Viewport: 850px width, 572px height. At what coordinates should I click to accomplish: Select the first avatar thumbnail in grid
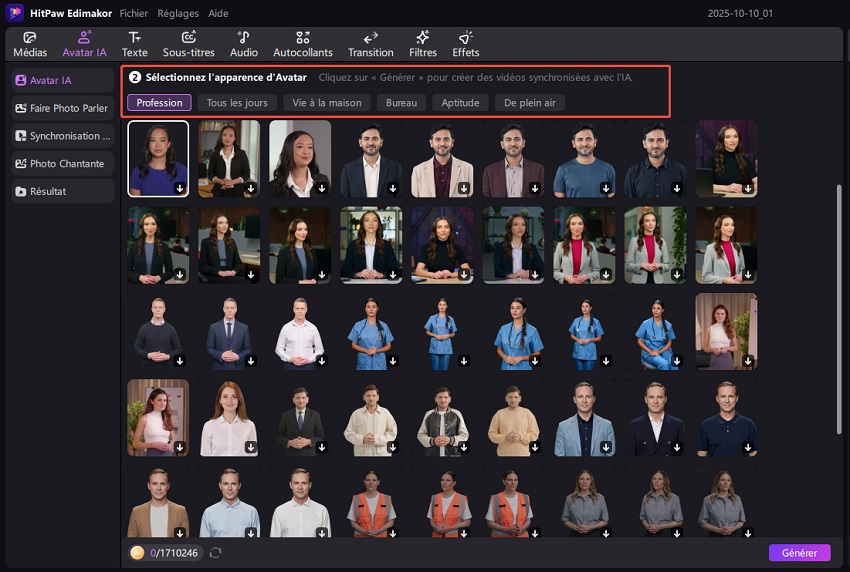158,158
